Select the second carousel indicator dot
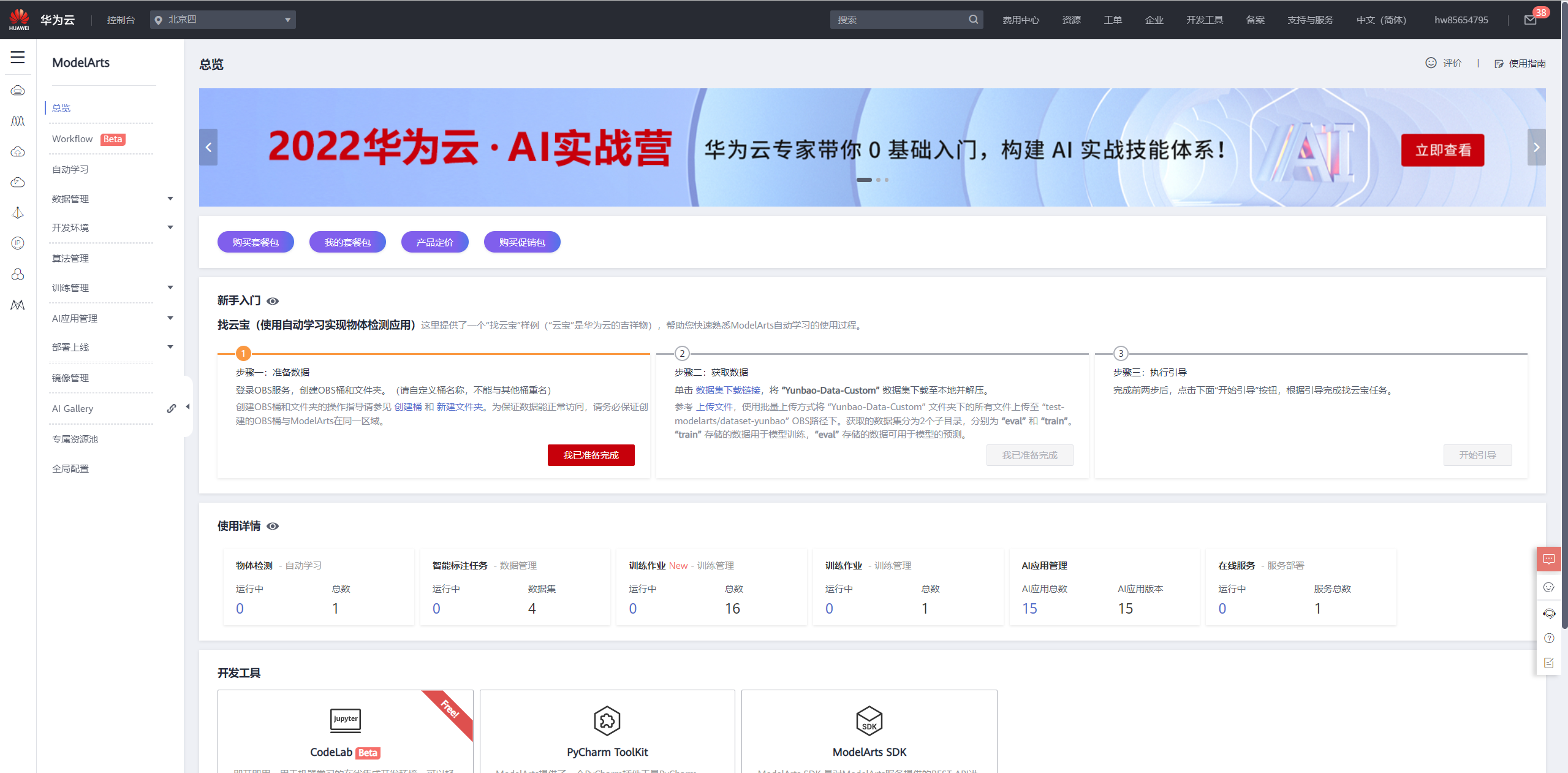Viewport: 1568px width, 773px height. [879, 180]
